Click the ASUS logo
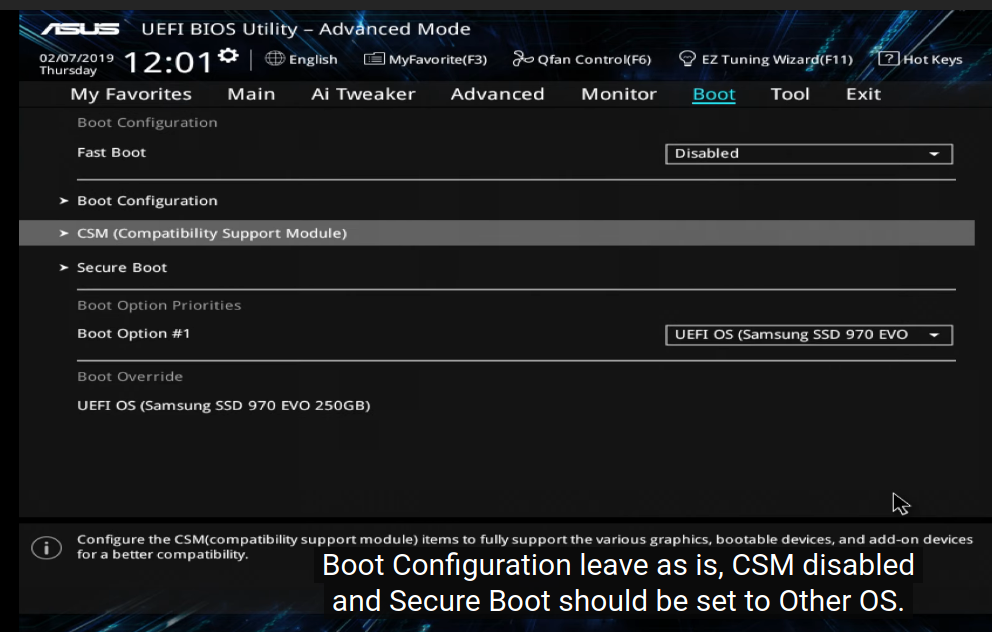Image resolution: width=992 pixels, height=632 pixels. click(80, 29)
